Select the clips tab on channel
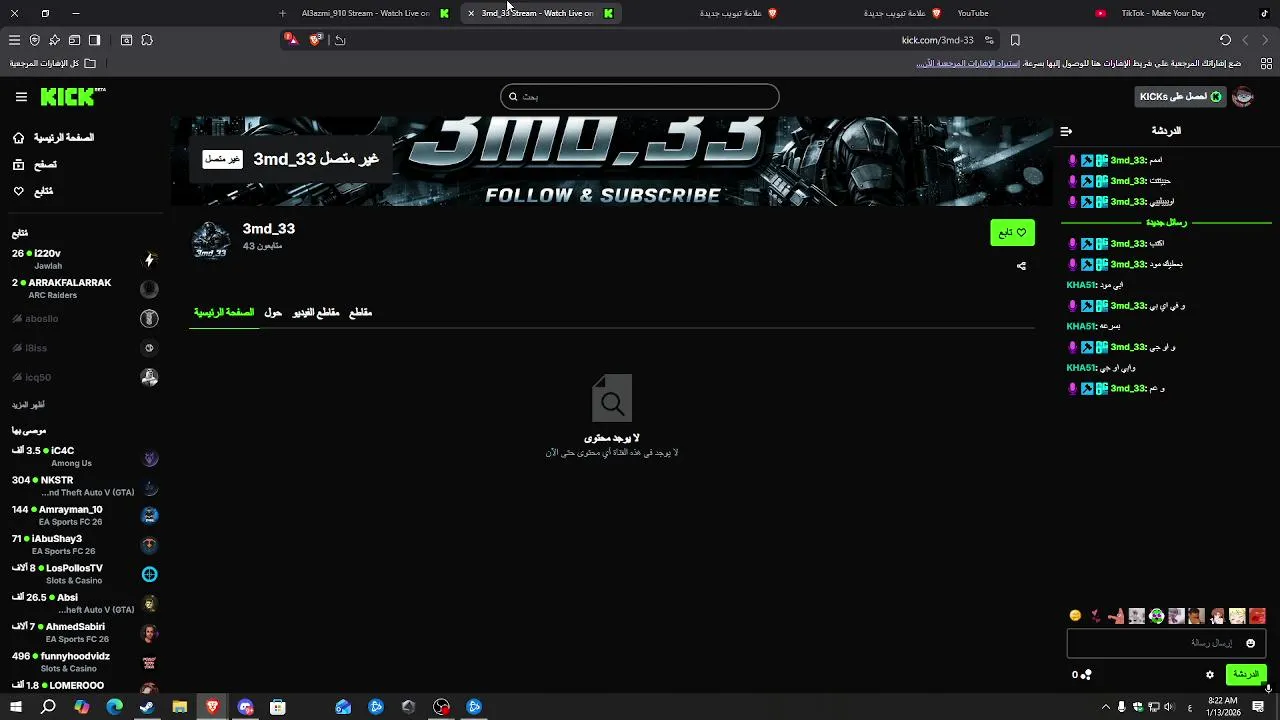The image size is (1280, 720). [361, 313]
